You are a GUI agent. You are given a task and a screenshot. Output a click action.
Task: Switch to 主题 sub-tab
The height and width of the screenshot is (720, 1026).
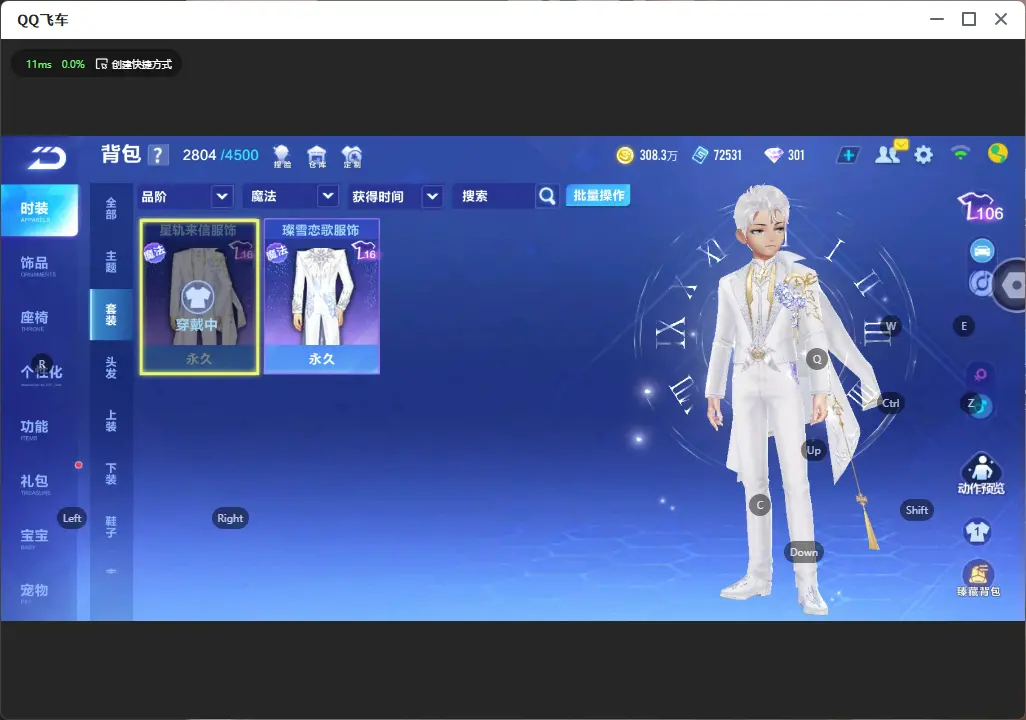(x=111, y=262)
